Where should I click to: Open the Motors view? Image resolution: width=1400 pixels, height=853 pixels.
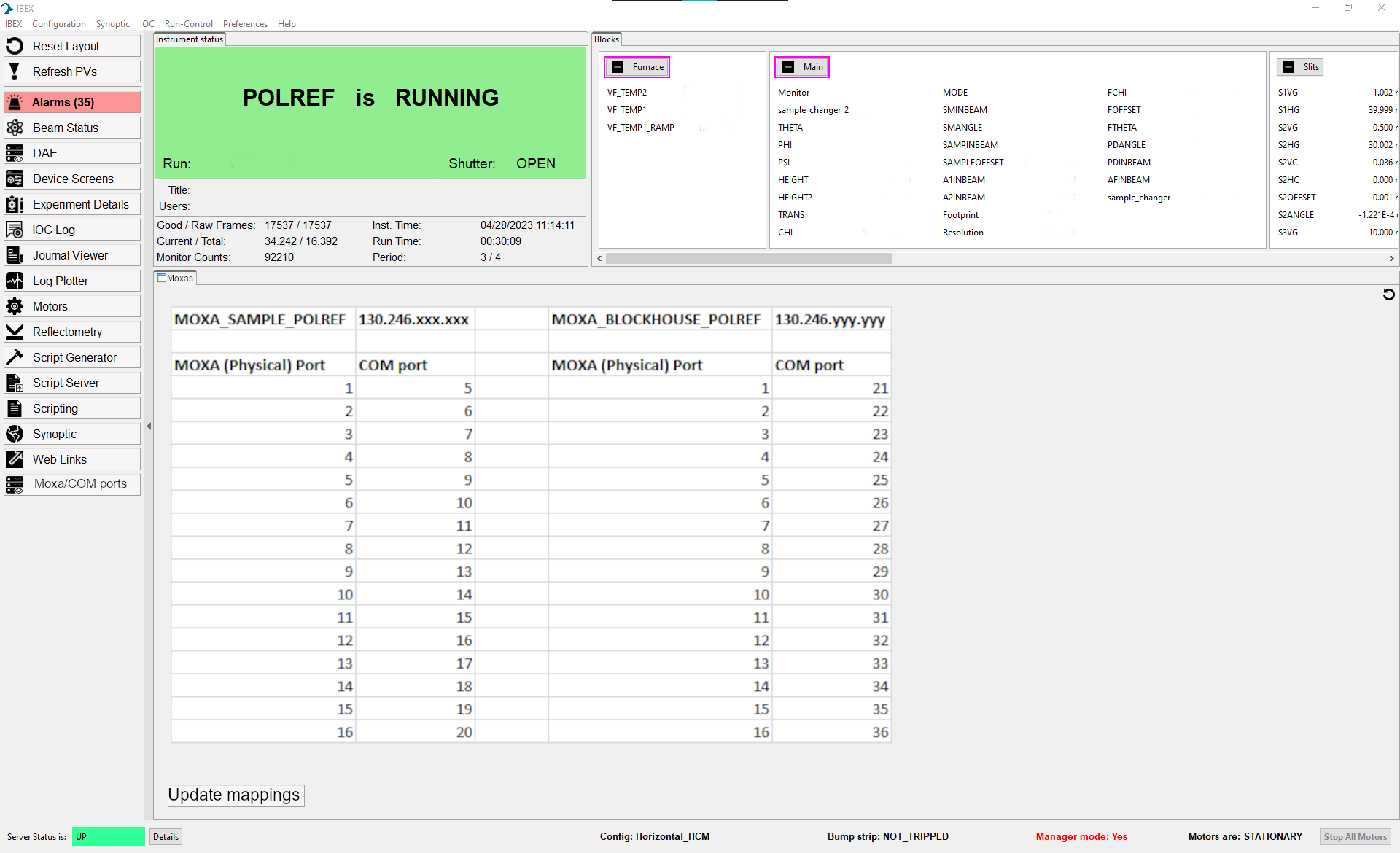71,305
